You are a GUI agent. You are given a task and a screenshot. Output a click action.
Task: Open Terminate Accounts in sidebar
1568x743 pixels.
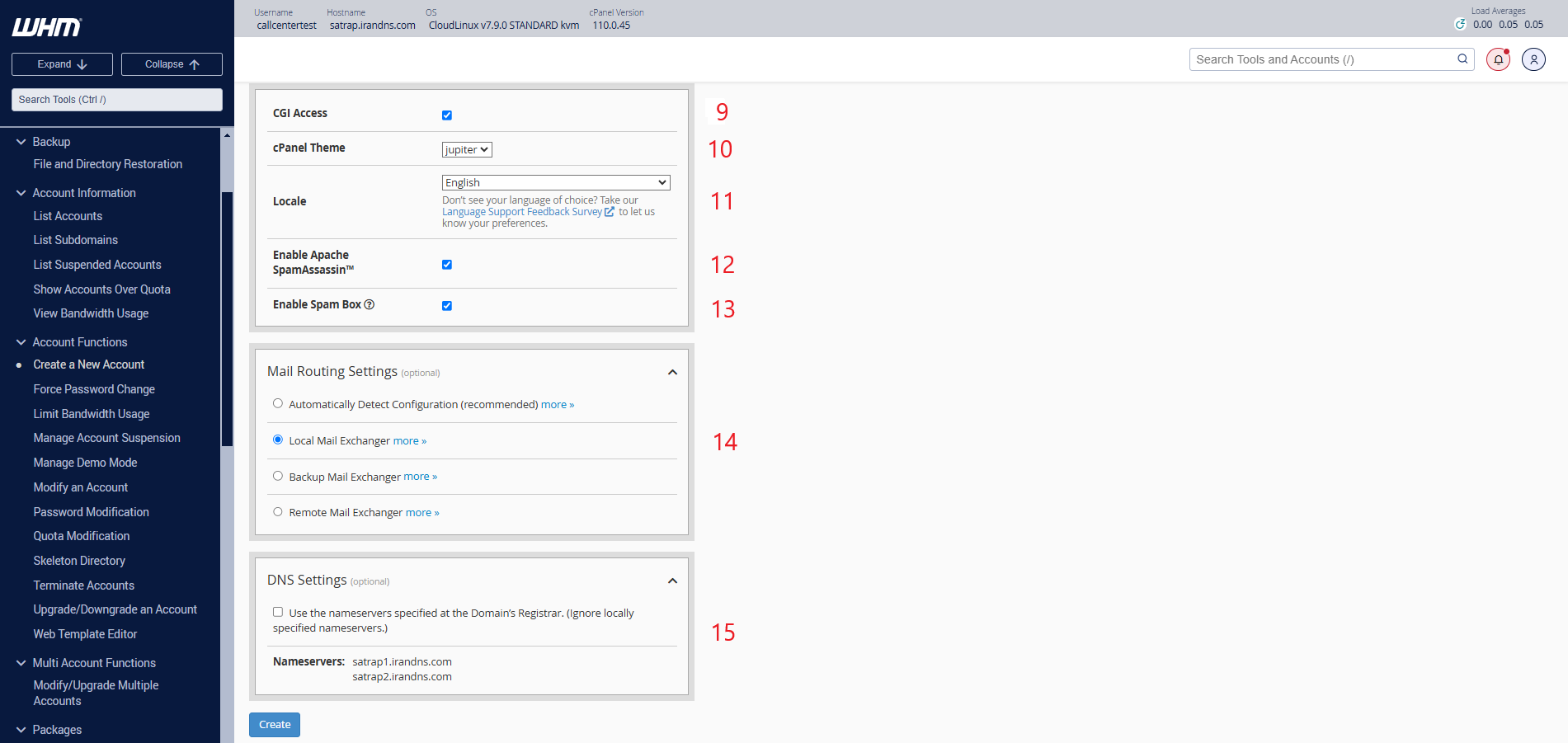coord(83,585)
